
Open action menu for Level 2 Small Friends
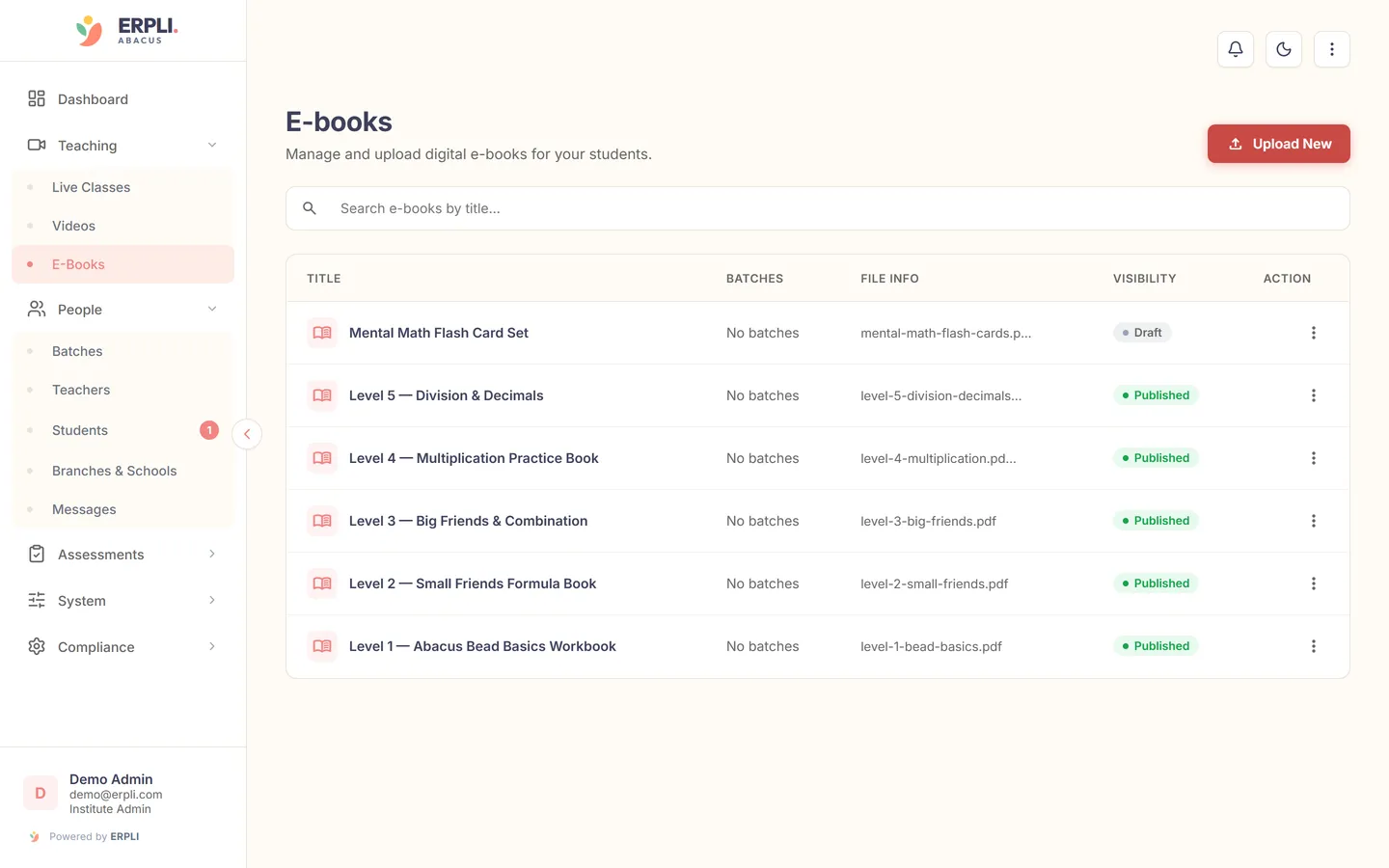point(1313,583)
